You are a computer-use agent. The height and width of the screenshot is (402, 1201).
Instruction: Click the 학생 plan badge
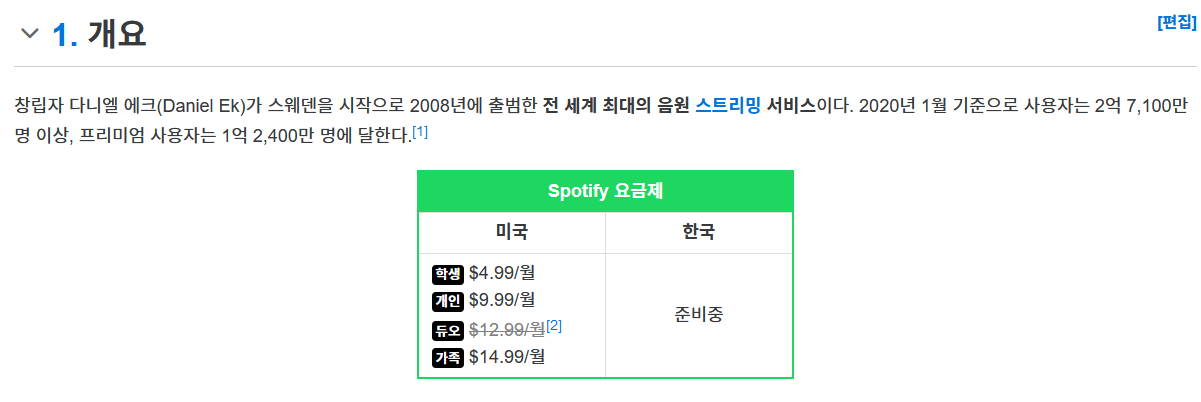[x=448, y=274]
